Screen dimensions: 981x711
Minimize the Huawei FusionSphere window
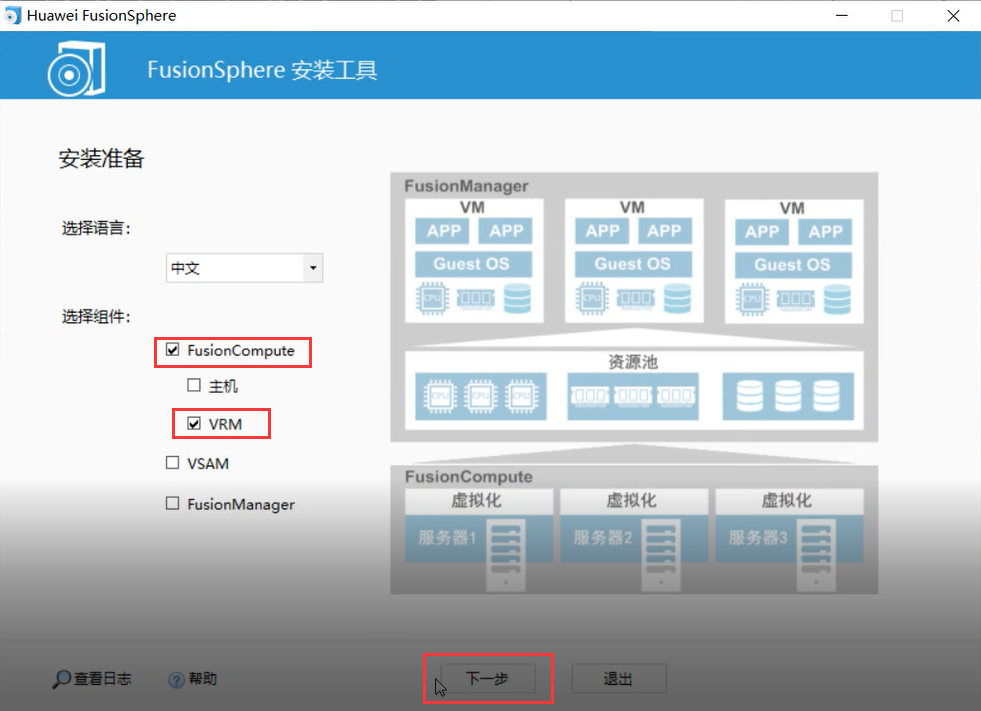coord(842,16)
